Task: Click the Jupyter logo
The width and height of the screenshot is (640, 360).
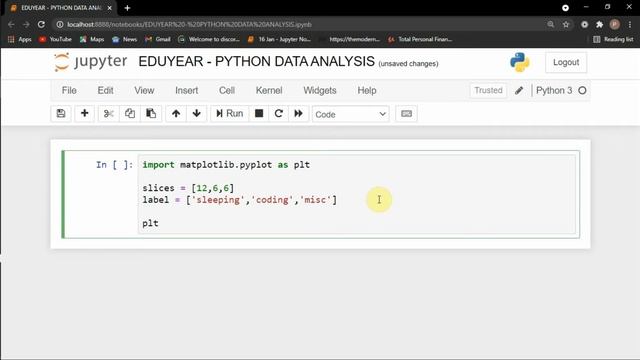Action: pos(91,62)
